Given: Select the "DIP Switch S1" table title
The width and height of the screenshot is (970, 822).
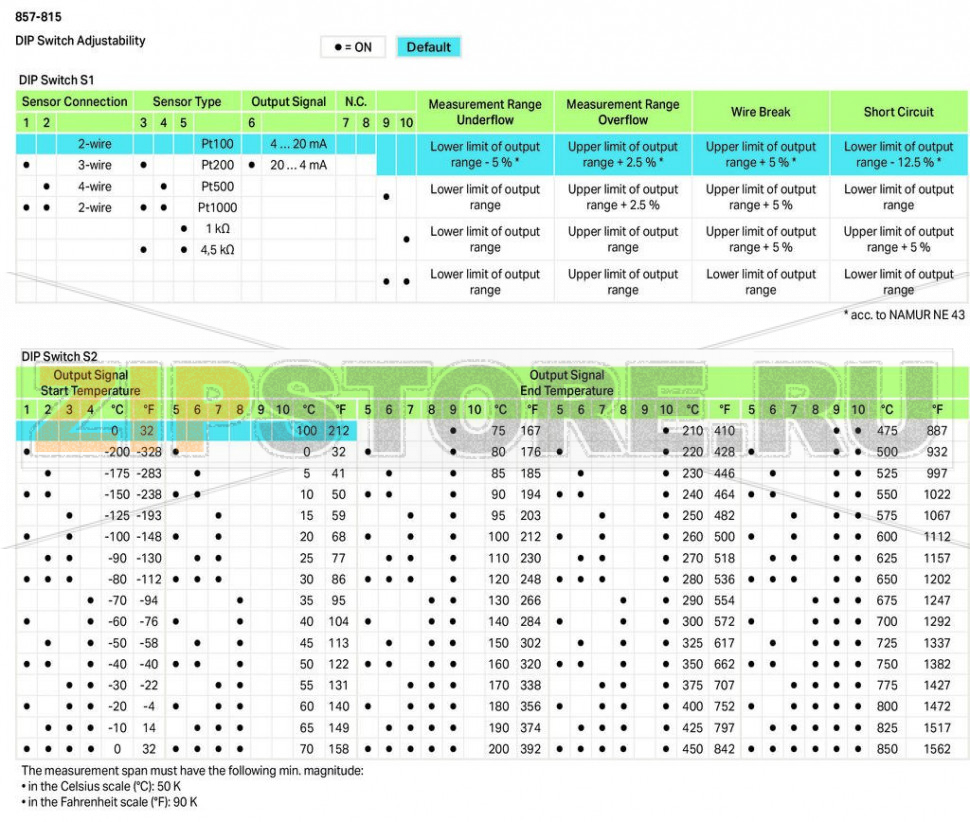Looking at the screenshot, I should [x=56, y=80].
